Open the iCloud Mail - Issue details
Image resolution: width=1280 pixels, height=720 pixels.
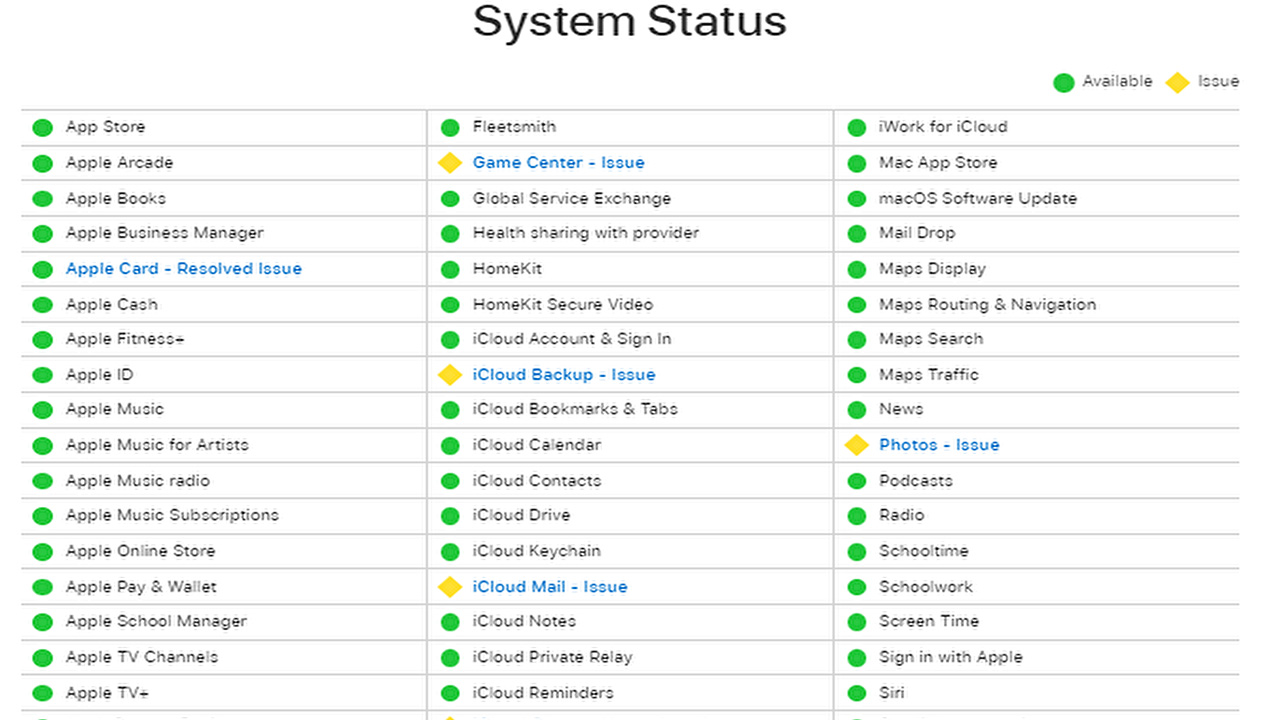click(549, 587)
